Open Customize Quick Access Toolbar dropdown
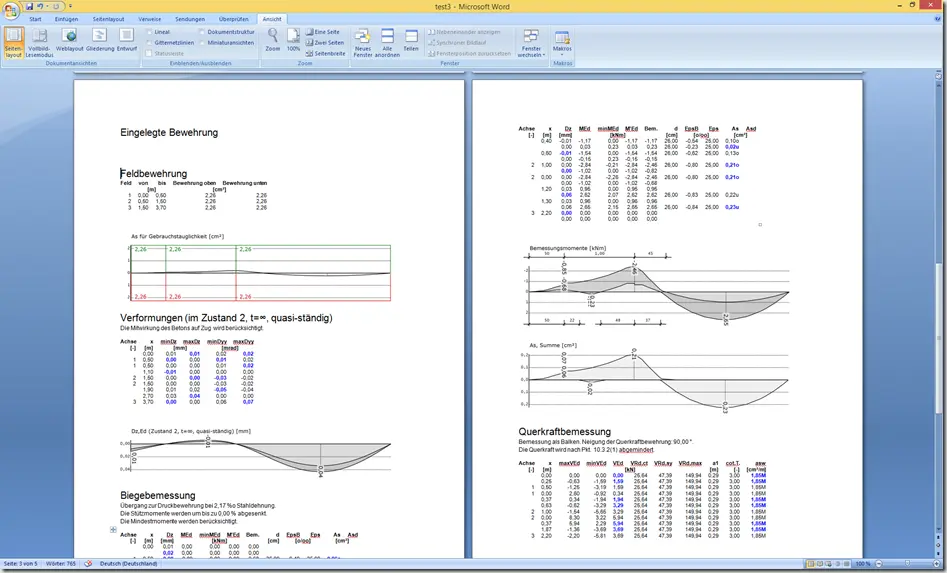 (x=70, y=6)
